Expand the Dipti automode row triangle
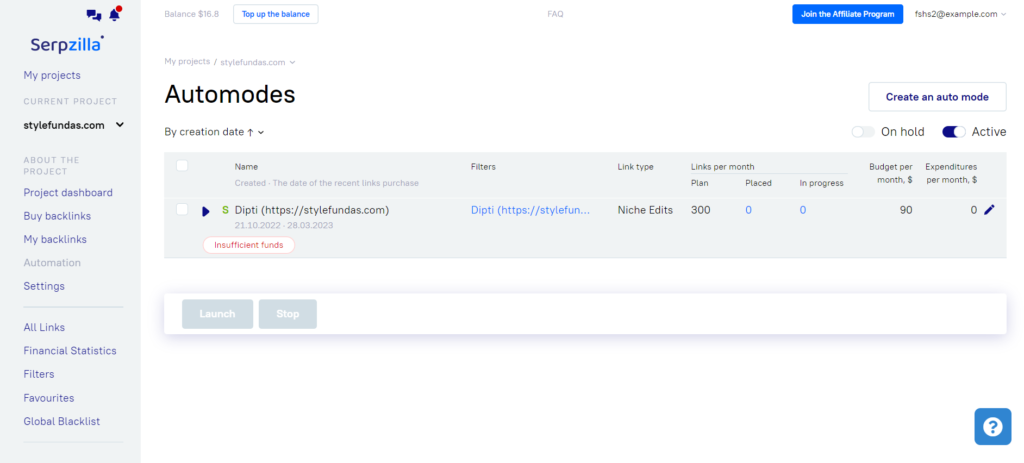Viewport: 1024px width, 463px height. (x=206, y=211)
